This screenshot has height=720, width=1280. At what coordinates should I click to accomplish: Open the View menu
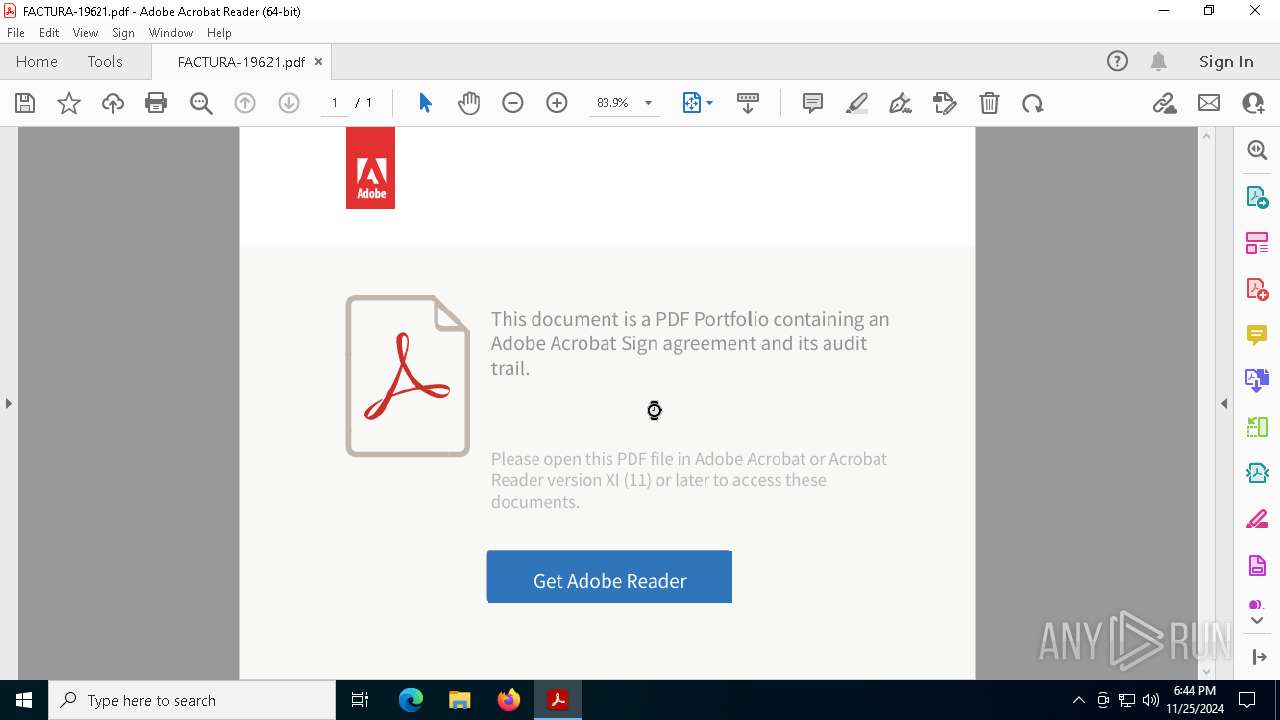click(x=85, y=32)
